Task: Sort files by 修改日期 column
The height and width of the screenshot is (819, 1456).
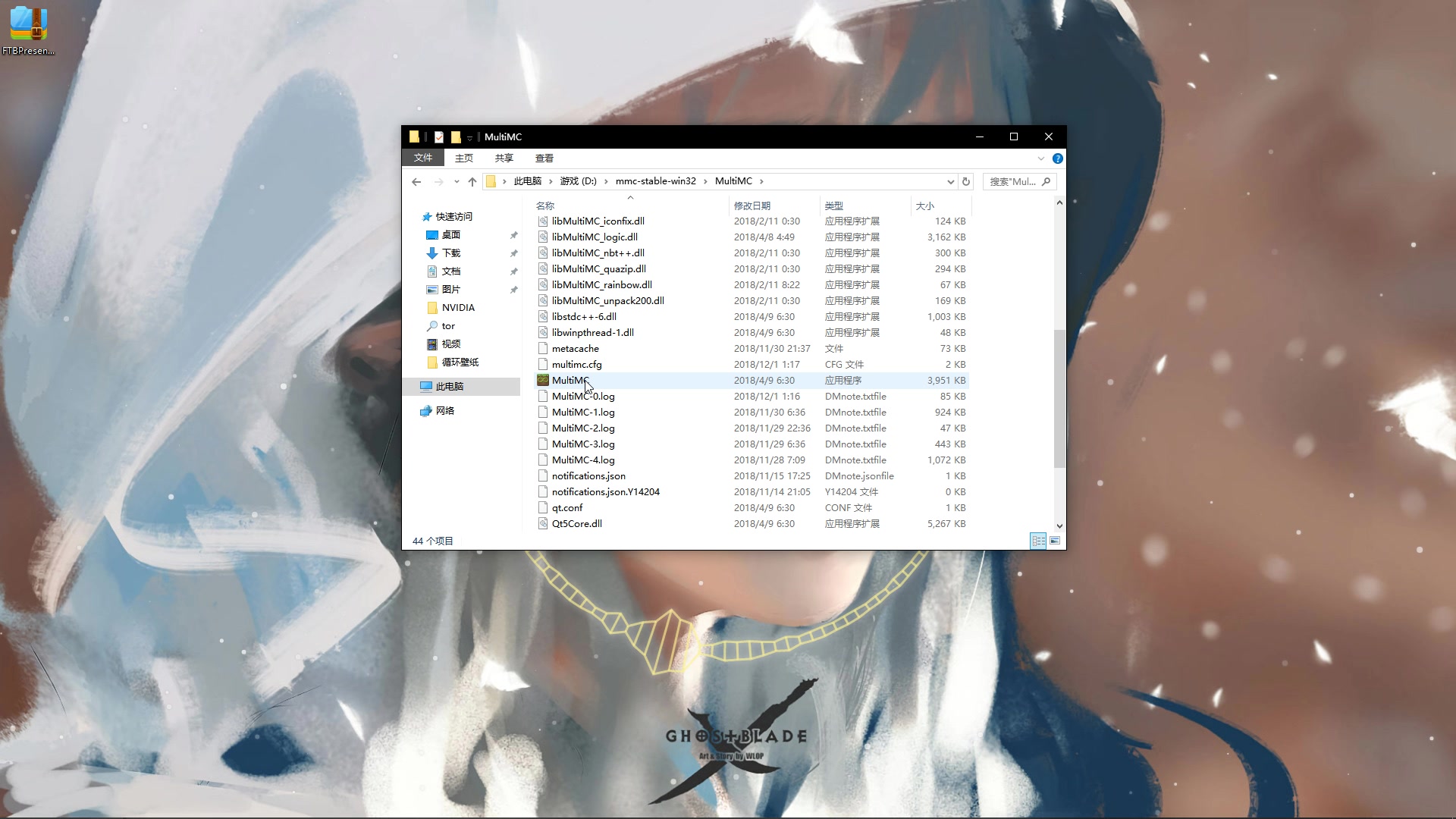Action: pos(752,206)
